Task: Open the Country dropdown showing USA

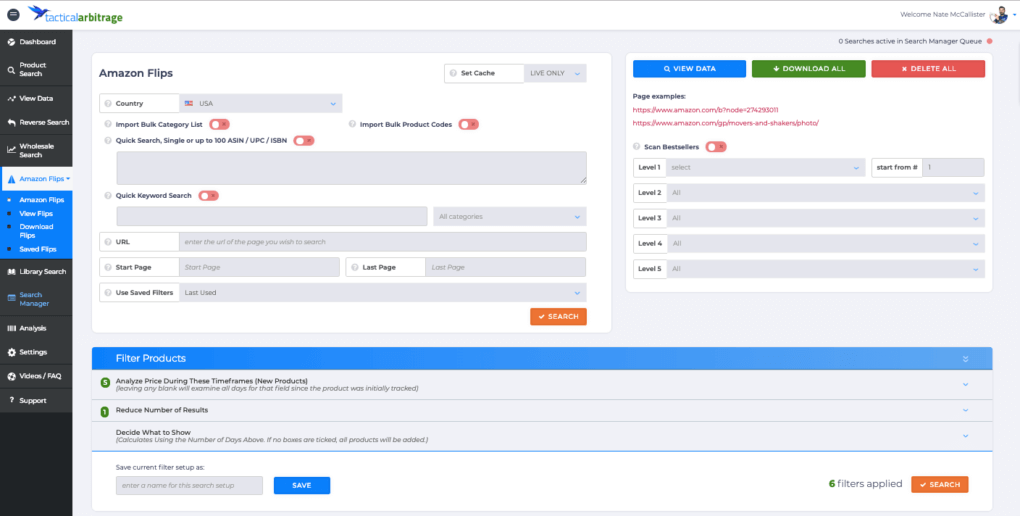Action: [260, 104]
